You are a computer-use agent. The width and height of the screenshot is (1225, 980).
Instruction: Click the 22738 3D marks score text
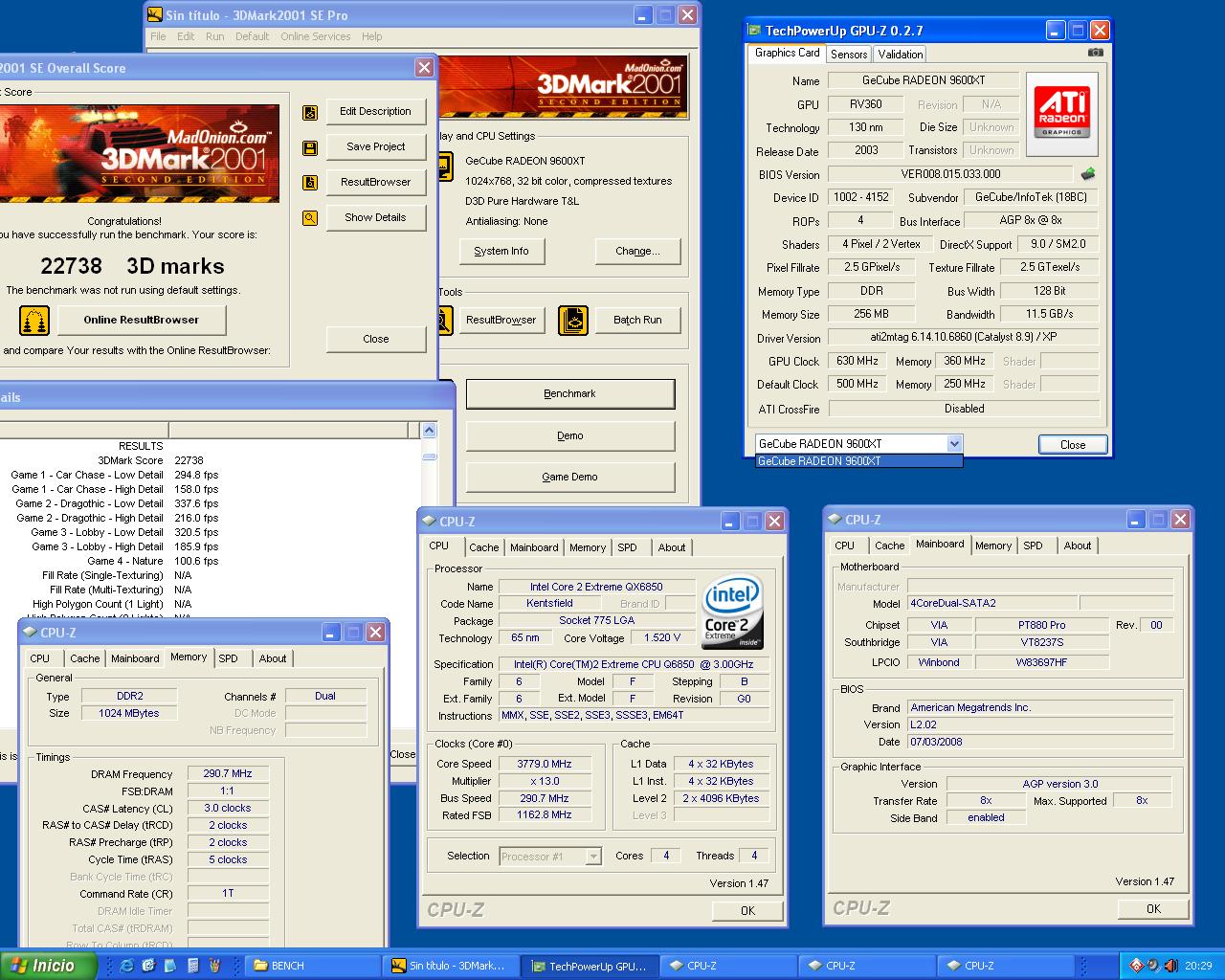click(x=132, y=267)
